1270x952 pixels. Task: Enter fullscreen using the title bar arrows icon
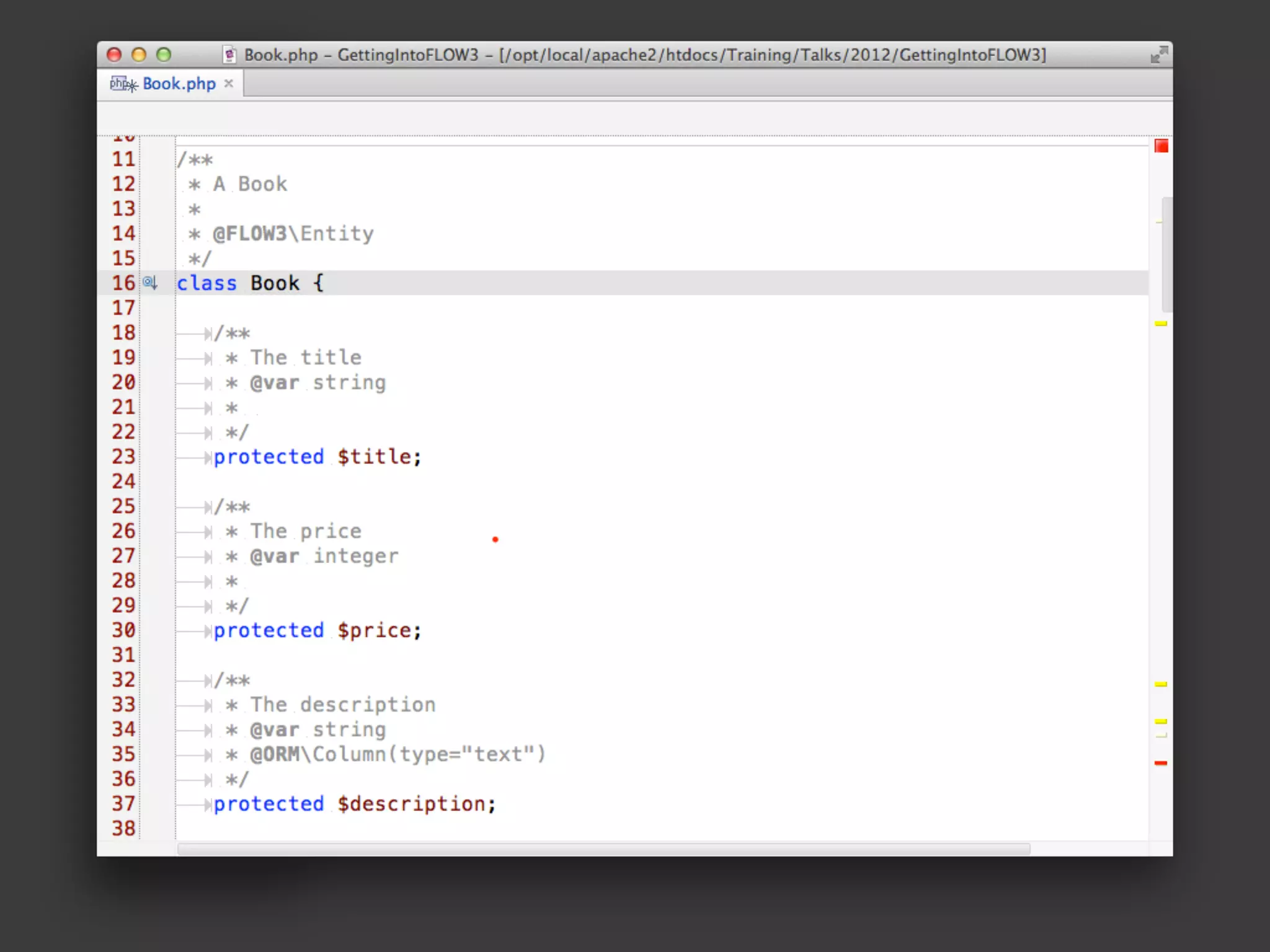[x=1158, y=55]
